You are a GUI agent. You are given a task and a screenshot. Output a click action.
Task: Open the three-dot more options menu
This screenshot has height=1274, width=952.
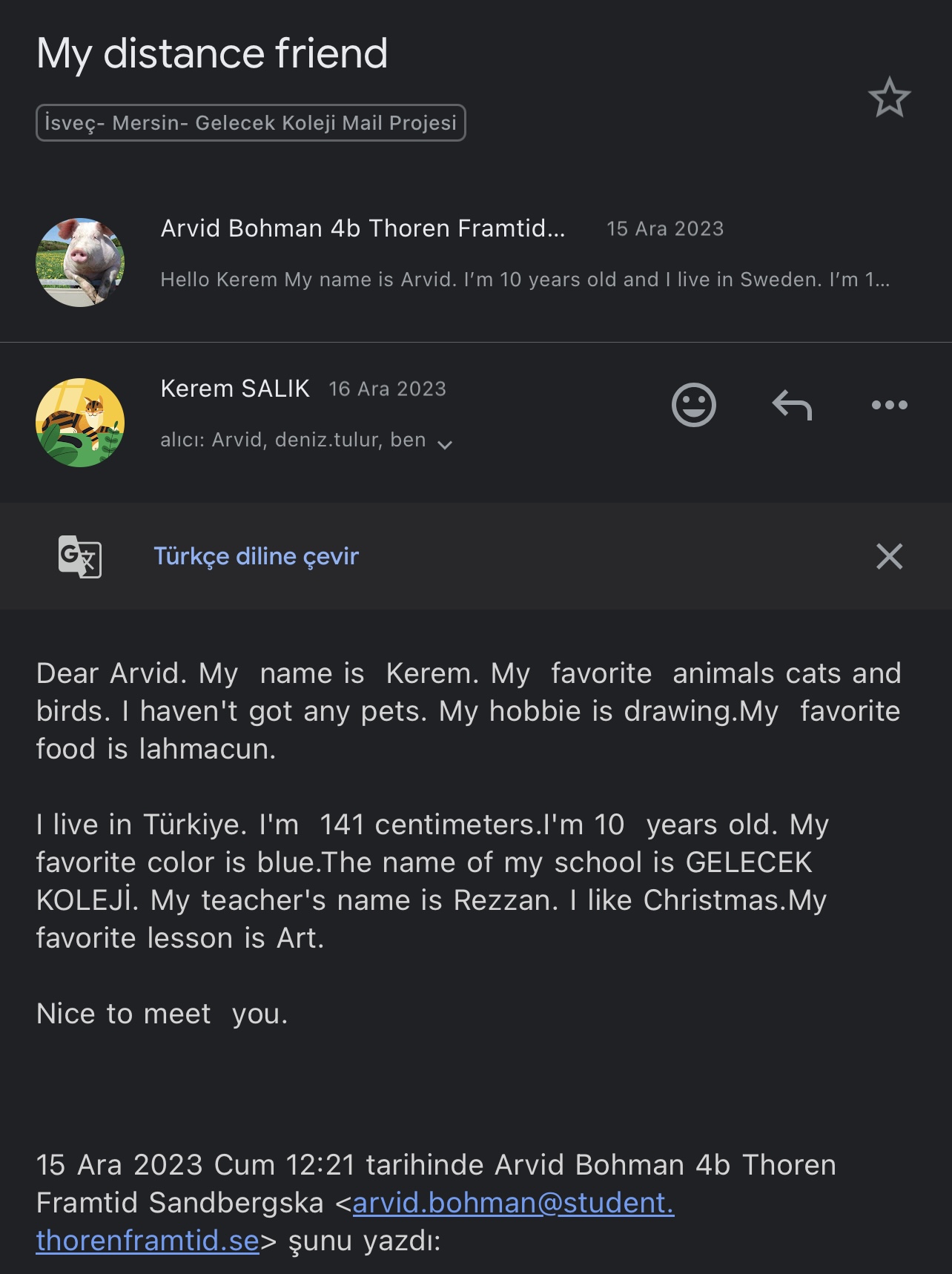pyautogui.click(x=889, y=405)
